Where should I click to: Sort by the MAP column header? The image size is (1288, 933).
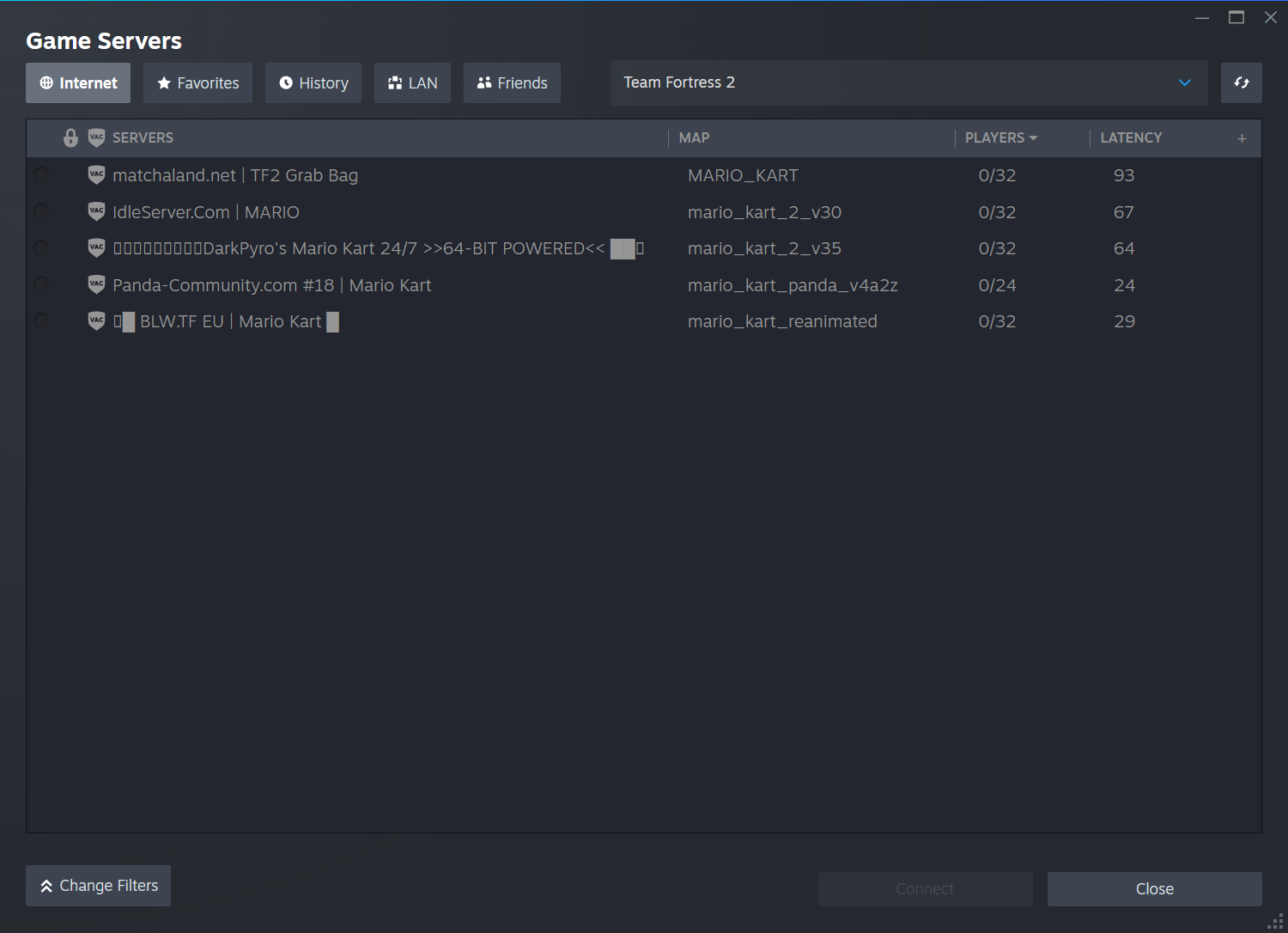coord(694,137)
